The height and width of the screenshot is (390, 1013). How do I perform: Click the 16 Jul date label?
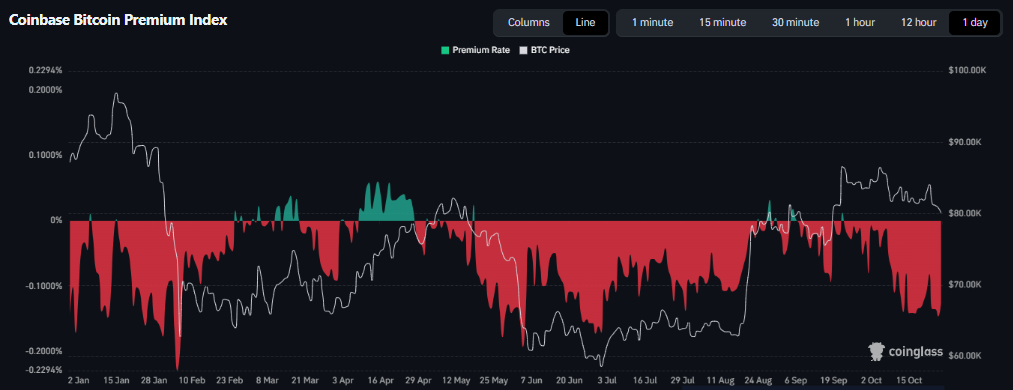(645, 381)
